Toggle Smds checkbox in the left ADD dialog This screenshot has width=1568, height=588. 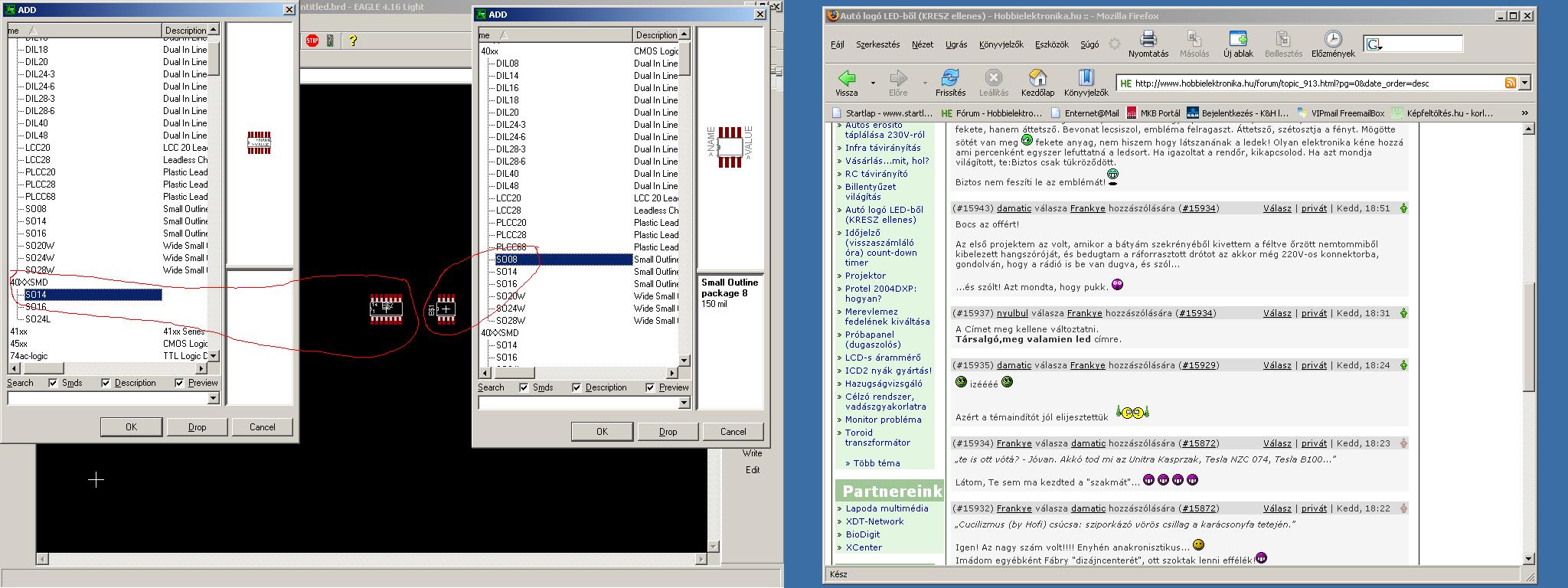[53, 383]
